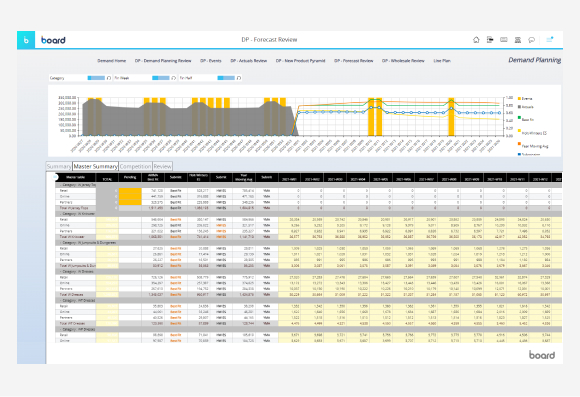Collapse the Category: W Knitwear group
580x397 pixels.
pos(61,214)
